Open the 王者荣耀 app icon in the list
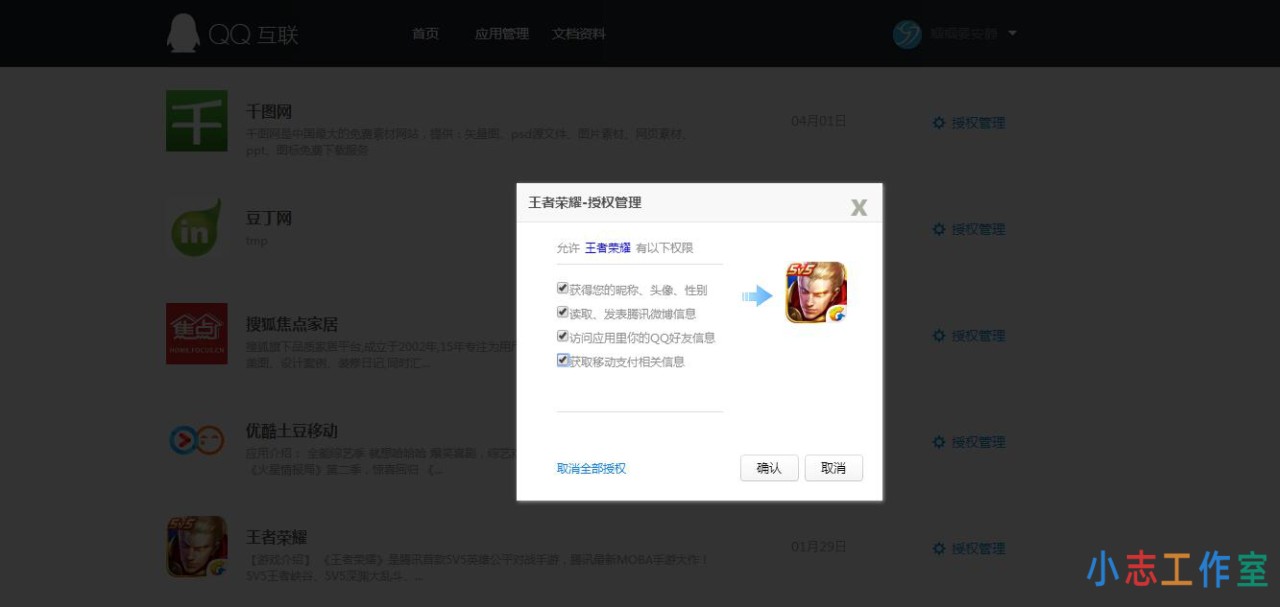 [196, 546]
